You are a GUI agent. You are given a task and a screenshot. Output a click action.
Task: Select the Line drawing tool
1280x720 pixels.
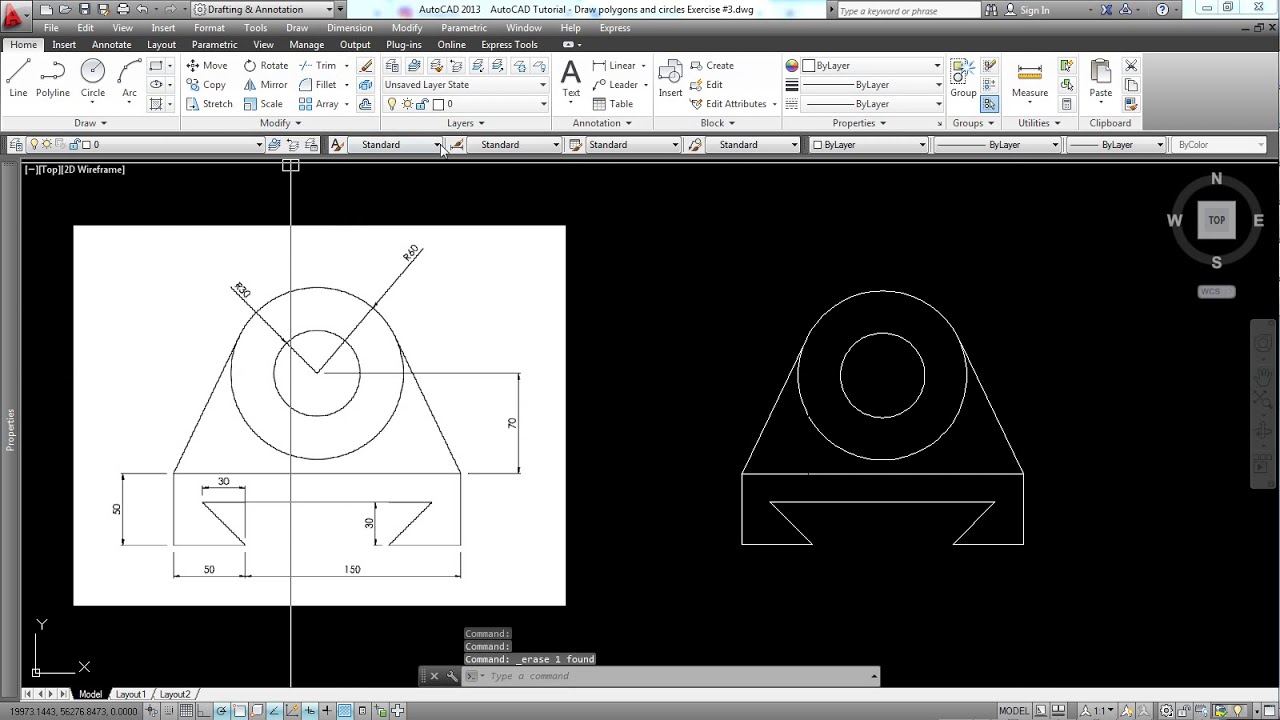18,78
